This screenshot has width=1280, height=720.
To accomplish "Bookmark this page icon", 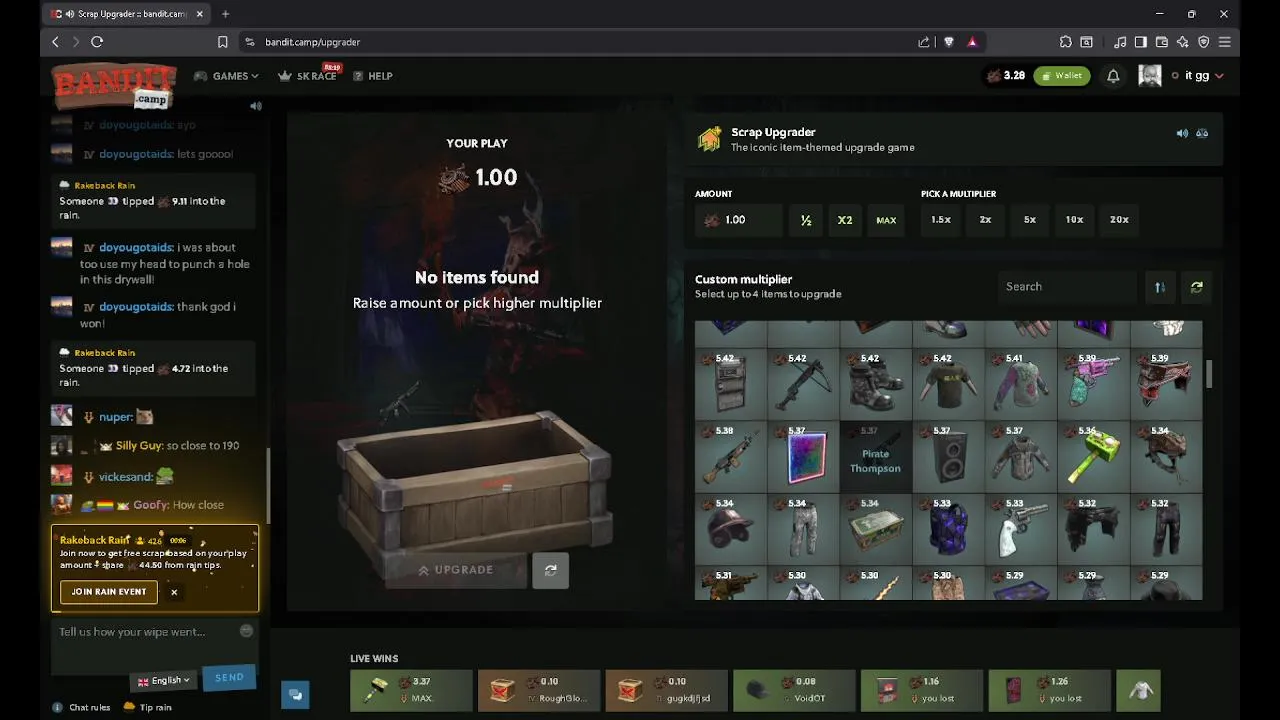I will (223, 42).
